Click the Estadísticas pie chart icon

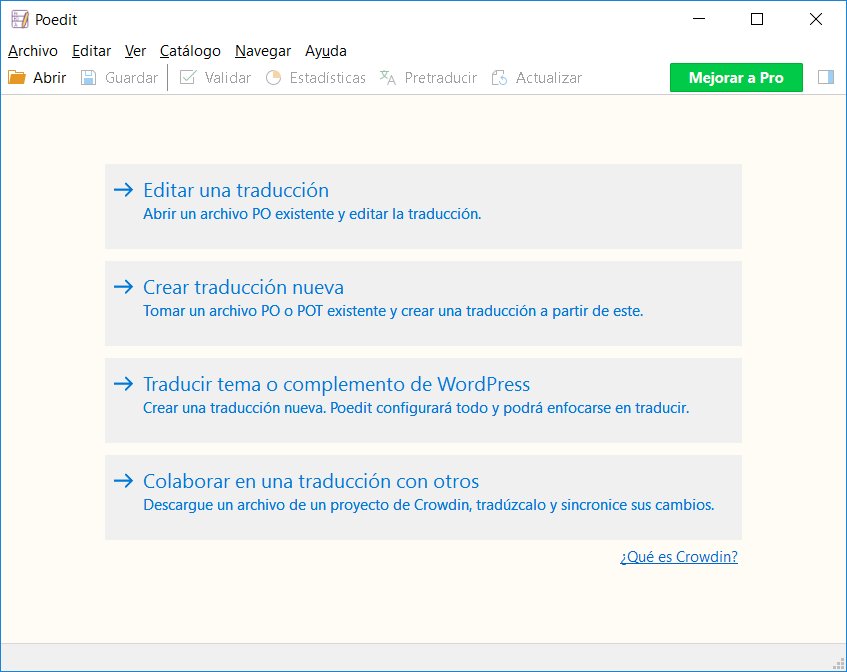pos(273,78)
